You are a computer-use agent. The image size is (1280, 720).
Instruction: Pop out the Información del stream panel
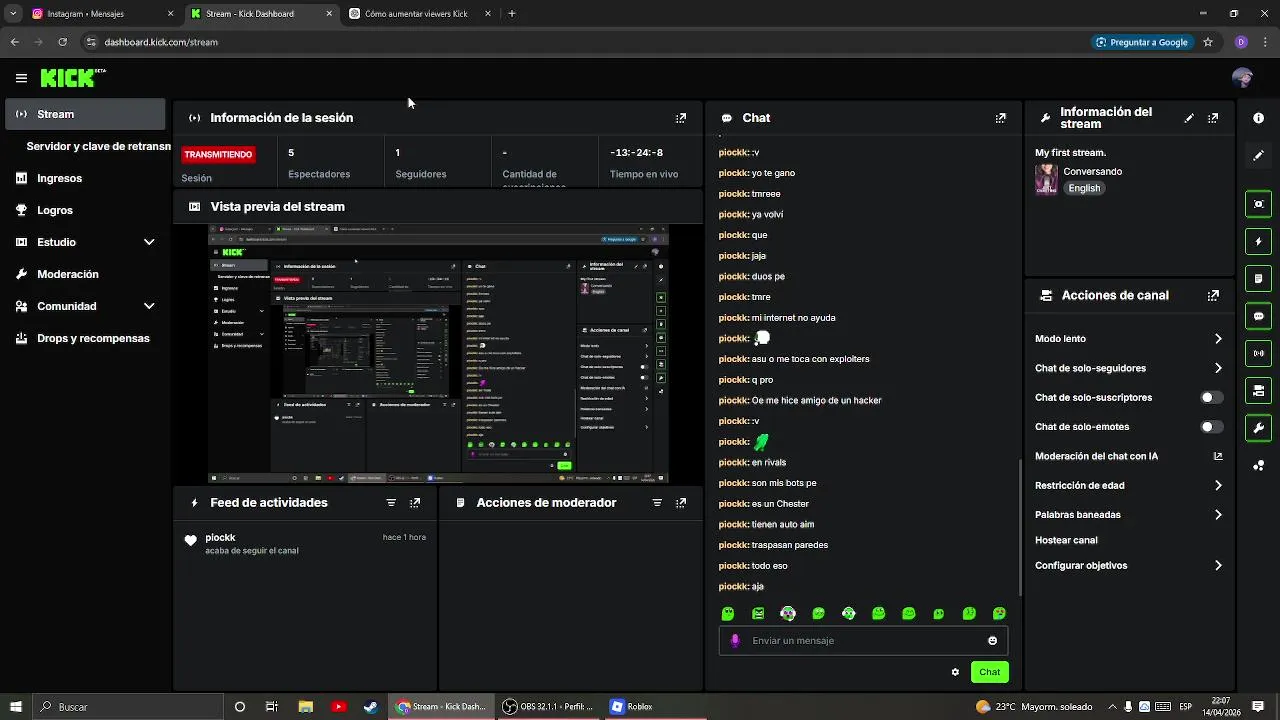pyautogui.click(x=1213, y=118)
